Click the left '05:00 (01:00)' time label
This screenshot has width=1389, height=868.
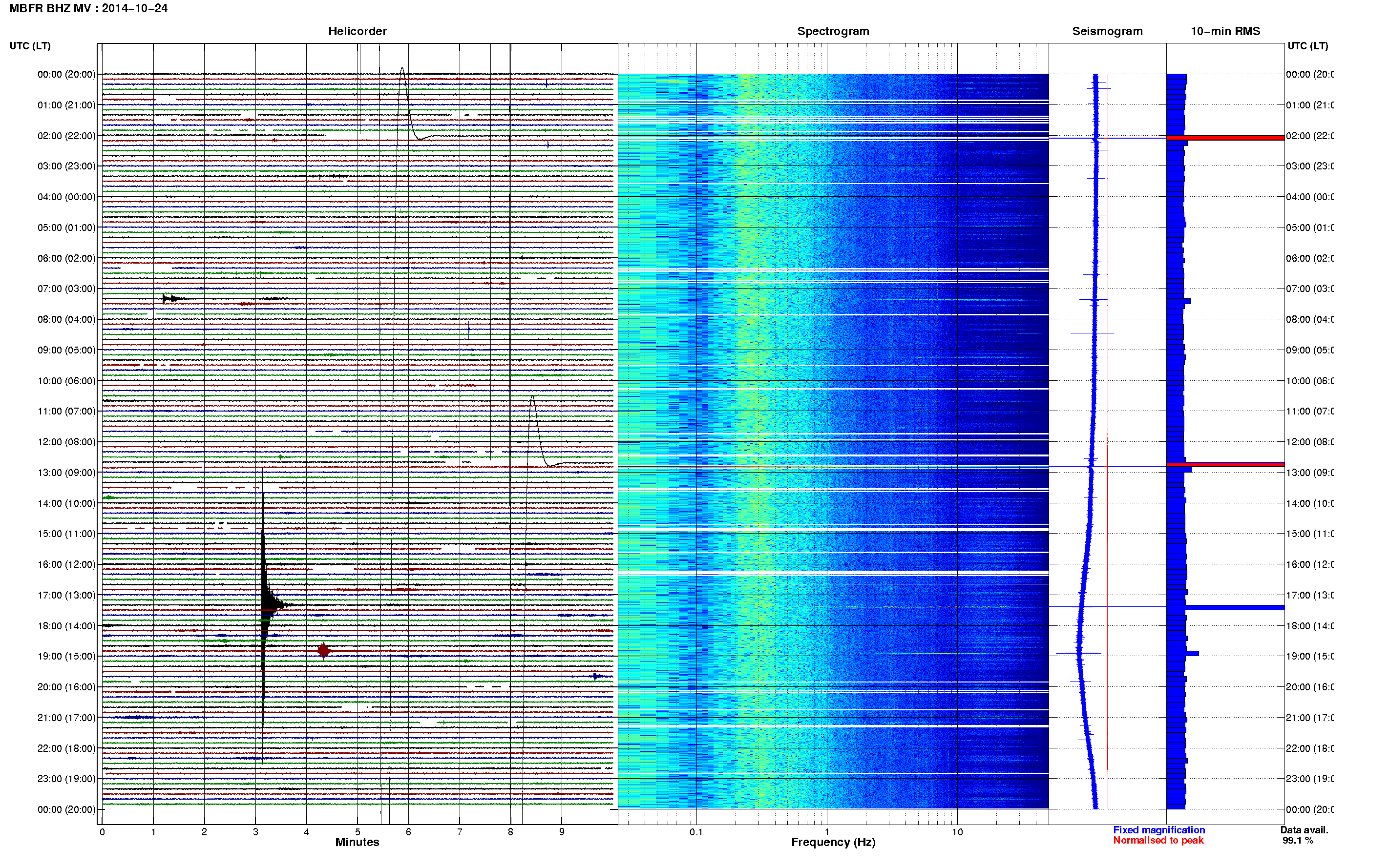pos(66,227)
